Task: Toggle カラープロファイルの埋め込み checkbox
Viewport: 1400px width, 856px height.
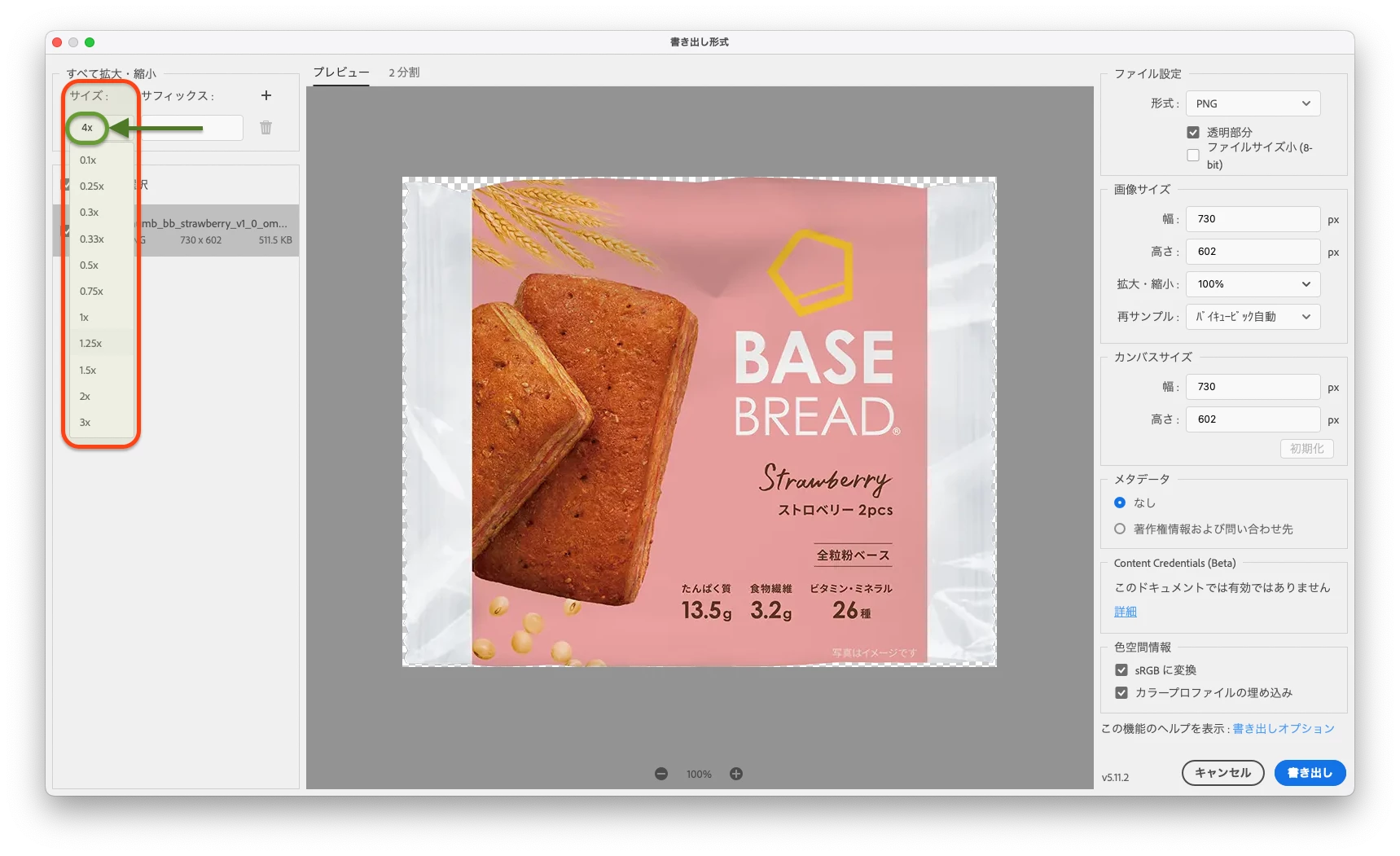Action: [x=1121, y=693]
